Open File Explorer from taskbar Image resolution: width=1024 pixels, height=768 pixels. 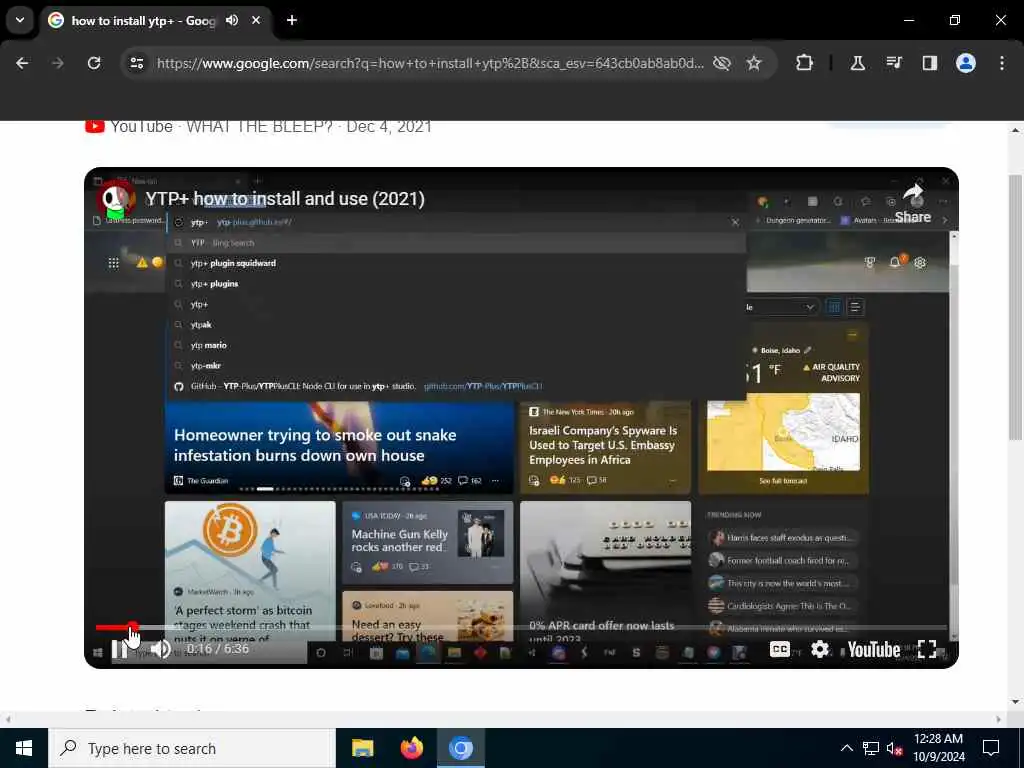pyautogui.click(x=362, y=748)
